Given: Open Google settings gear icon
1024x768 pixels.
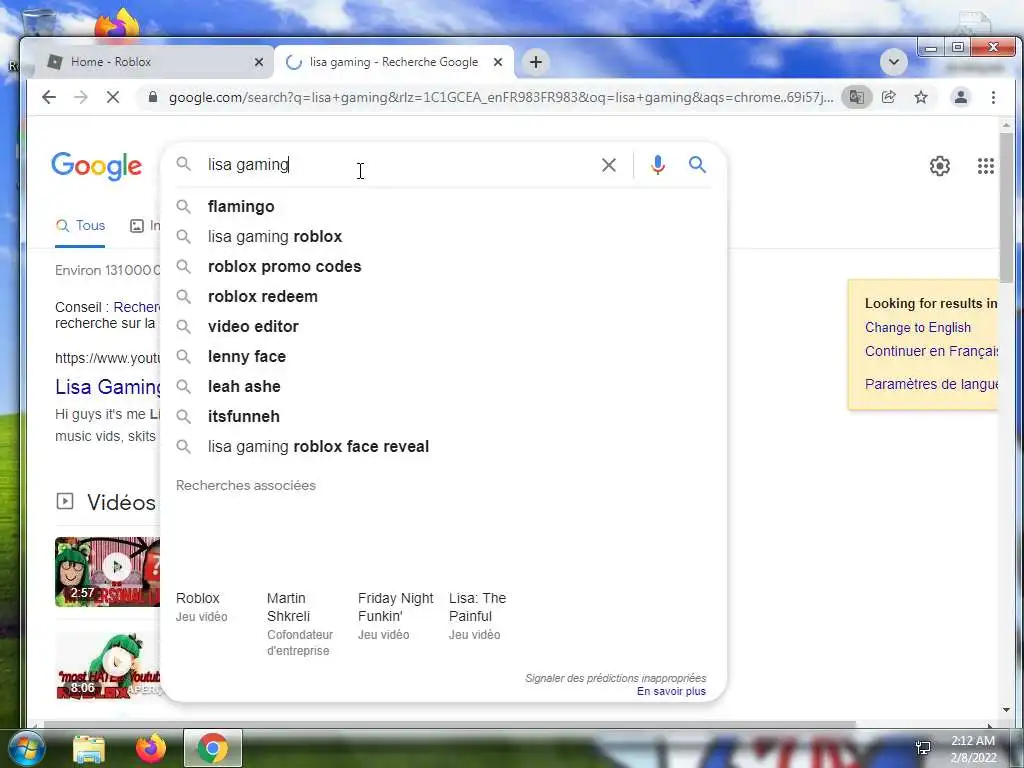Looking at the screenshot, I should pyautogui.click(x=940, y=166).
